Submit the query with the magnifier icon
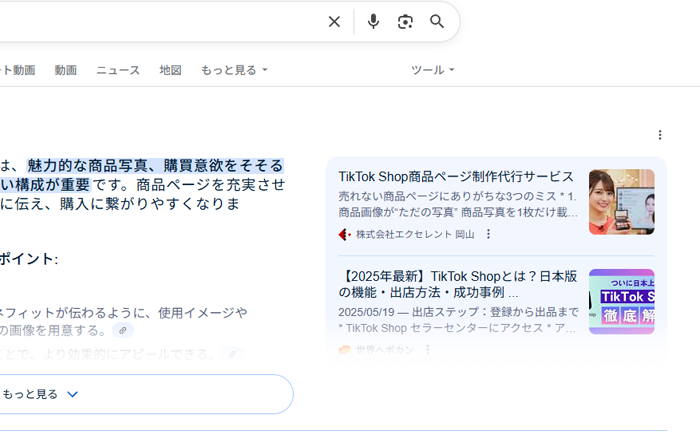This screenshot has width=700, height=440. coord(437,21)
